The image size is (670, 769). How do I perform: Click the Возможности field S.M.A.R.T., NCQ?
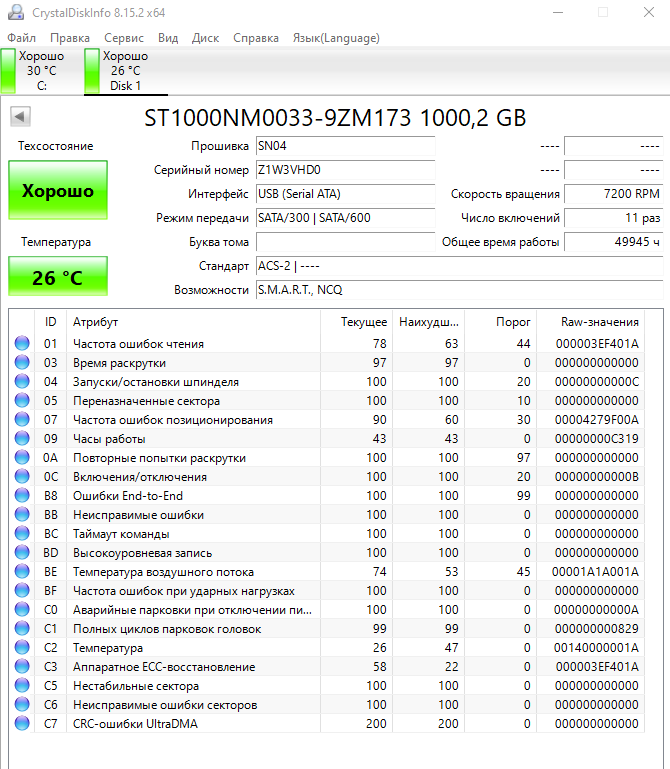(460, 290)
